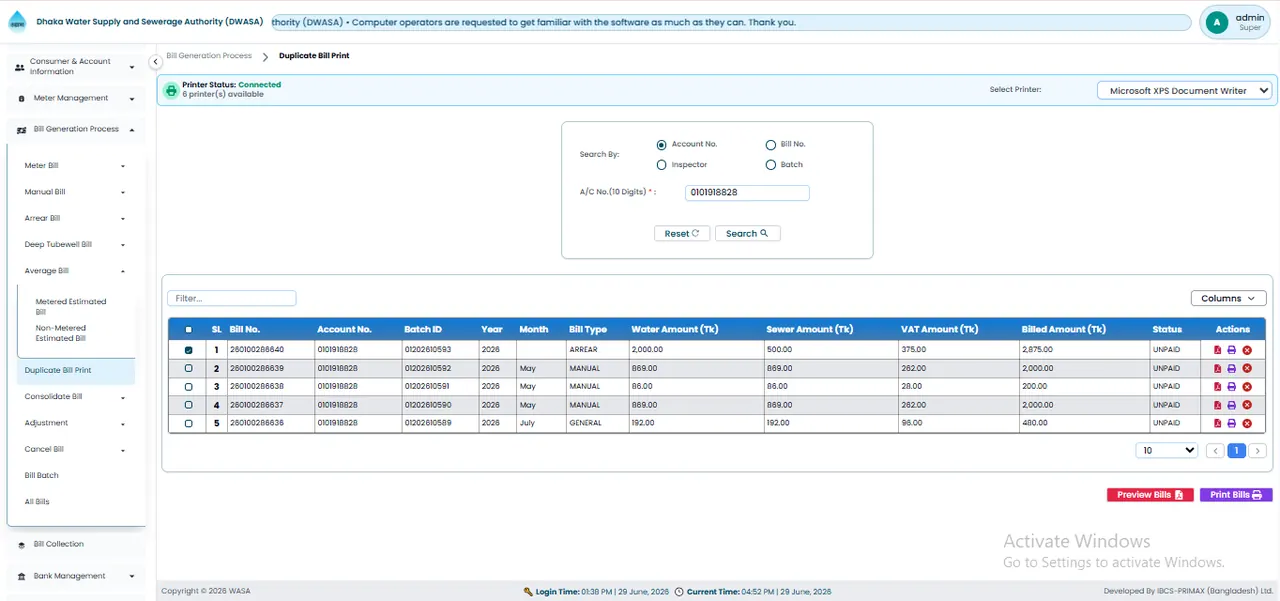This screenshot has width=1280, height=601.
Task: Open the admin user avatar
Action: (x=1216, y=22)
